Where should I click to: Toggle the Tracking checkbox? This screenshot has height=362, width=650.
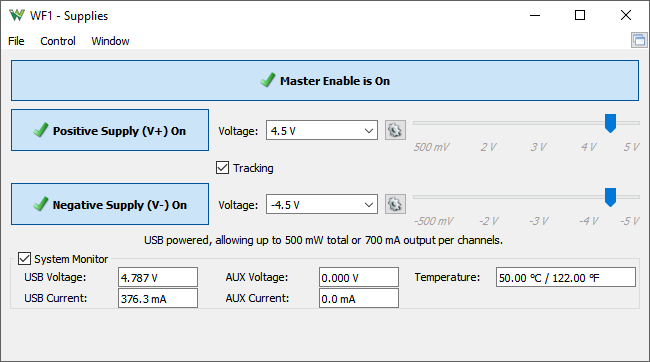pos(222,168)
